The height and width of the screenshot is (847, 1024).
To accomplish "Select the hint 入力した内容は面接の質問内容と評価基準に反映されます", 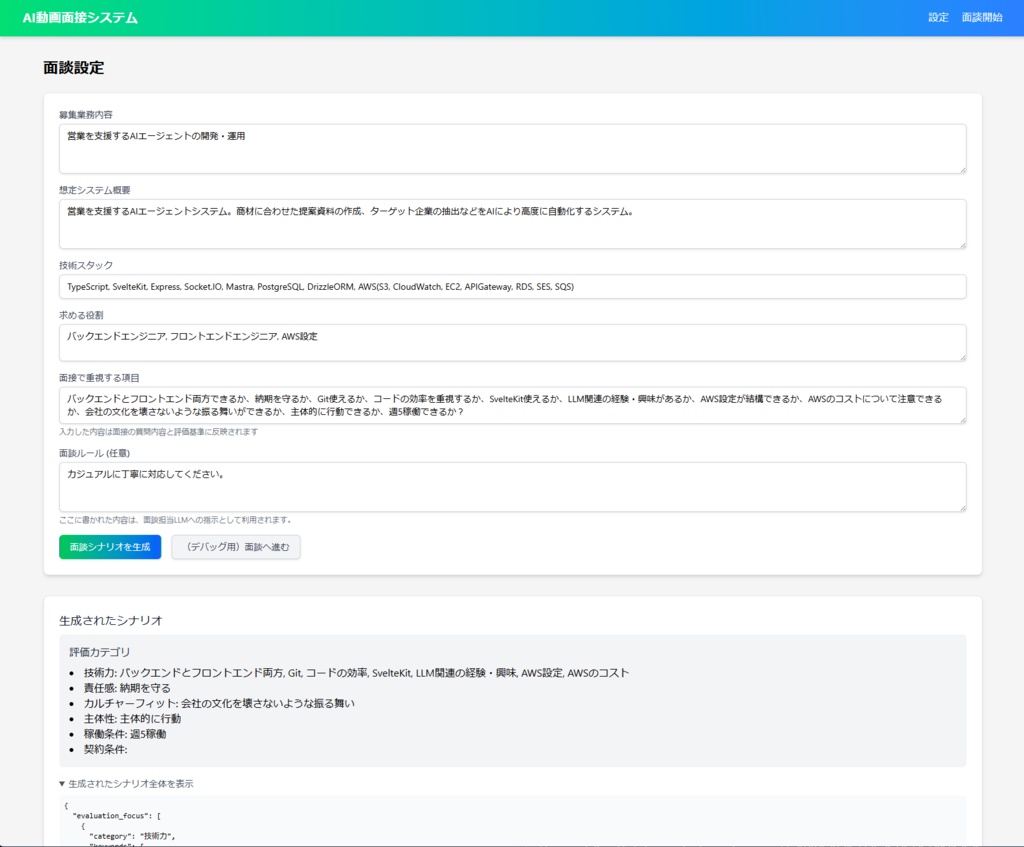I will [x=159, y=432].
